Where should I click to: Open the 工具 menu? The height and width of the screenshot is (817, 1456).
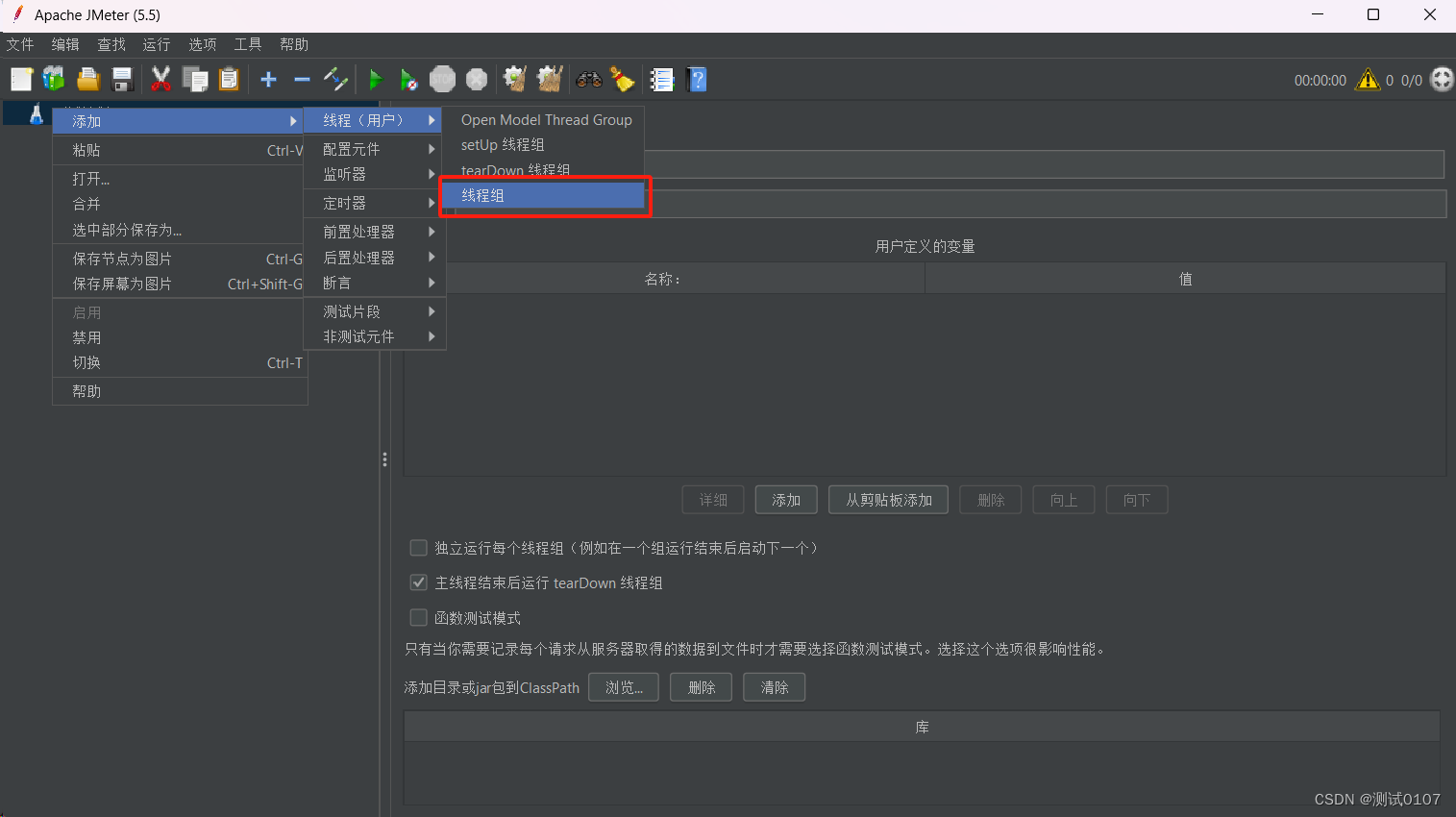click(x=248, y=44)
